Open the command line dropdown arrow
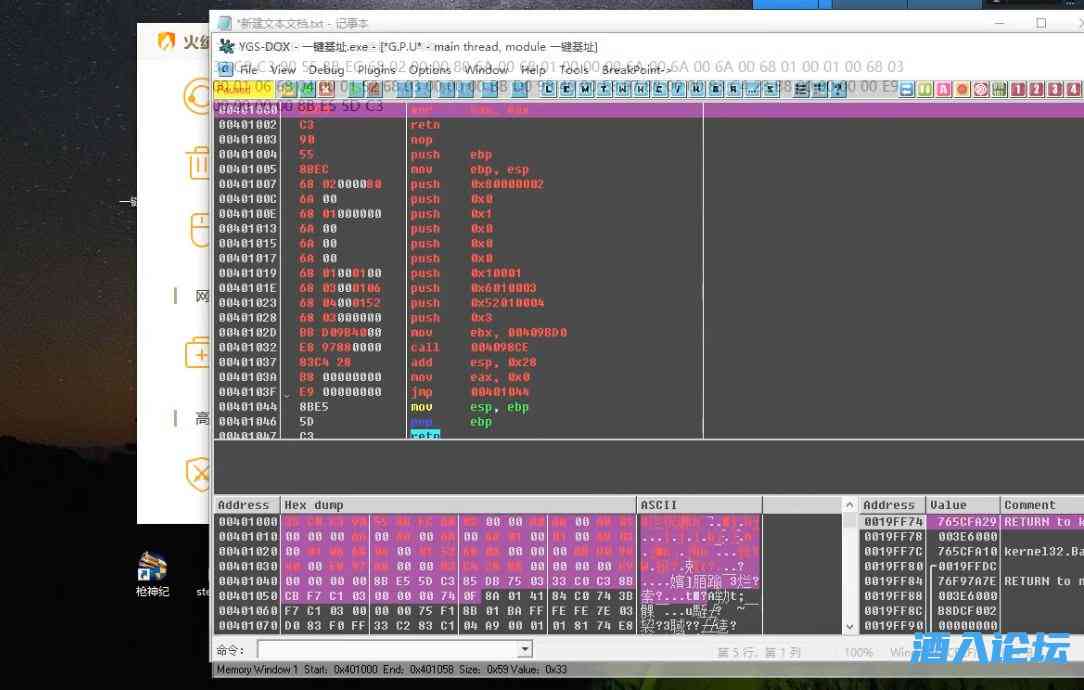 tap(525, 650)
